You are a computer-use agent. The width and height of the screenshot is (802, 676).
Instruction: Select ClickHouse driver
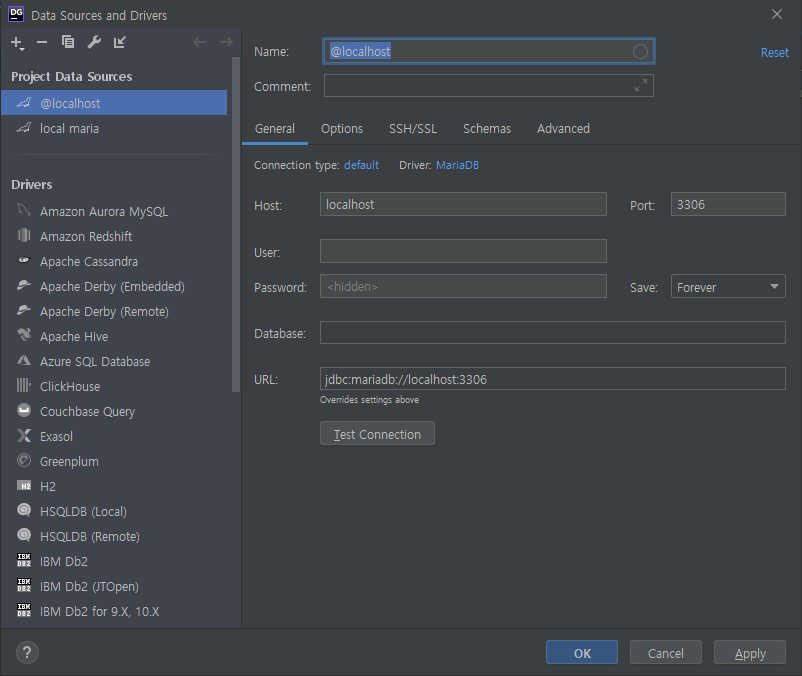tap(114, 387)
